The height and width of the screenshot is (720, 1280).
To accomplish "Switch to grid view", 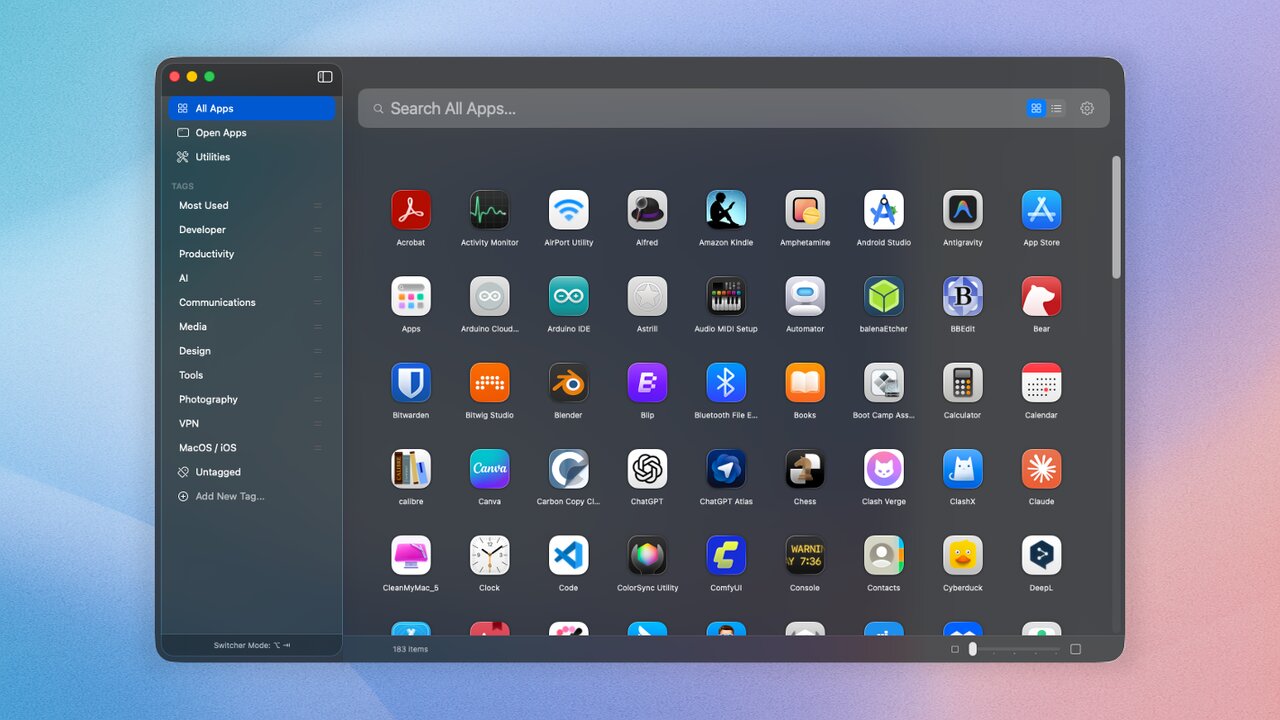I will point(1036,108).
